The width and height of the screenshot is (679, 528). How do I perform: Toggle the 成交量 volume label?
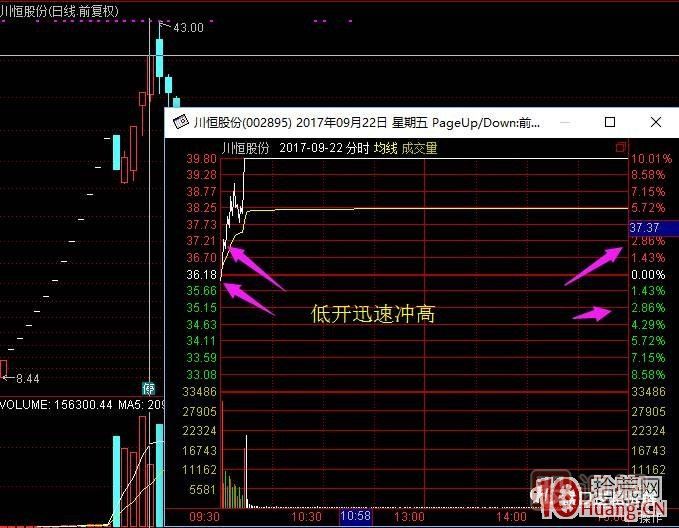point(419,148)
